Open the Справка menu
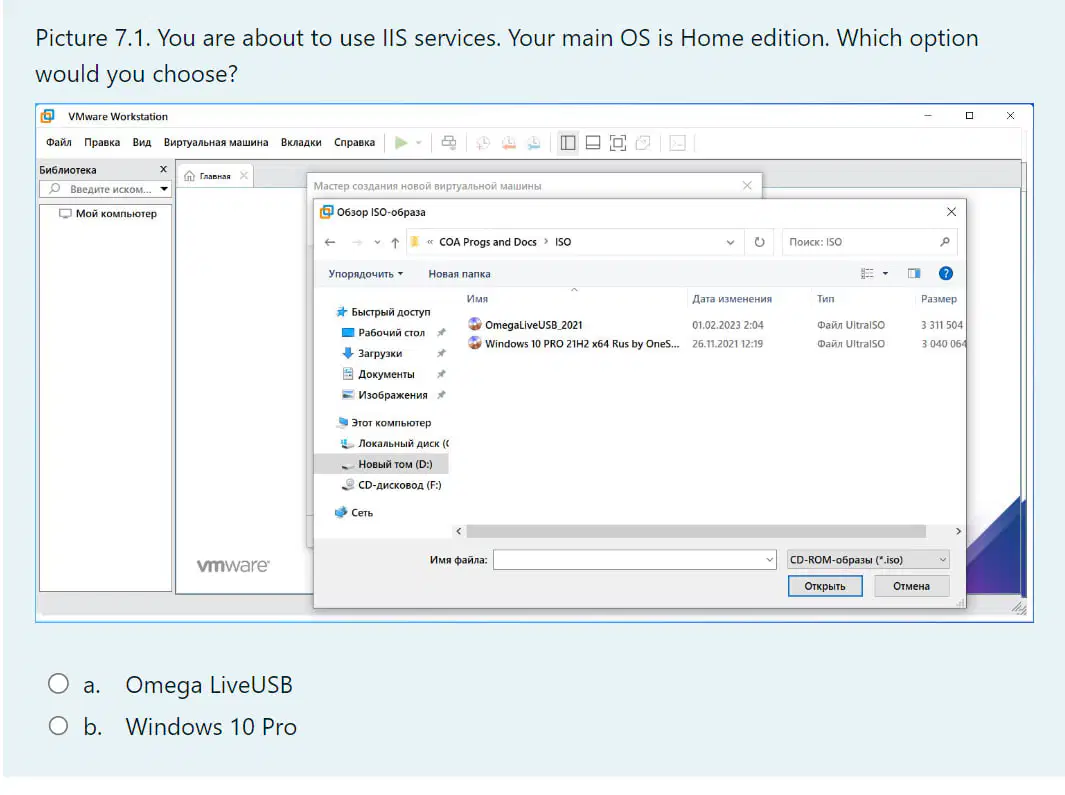Viewport: 1065px width, 795px height. pyautogui.click(x=354, y=142)
